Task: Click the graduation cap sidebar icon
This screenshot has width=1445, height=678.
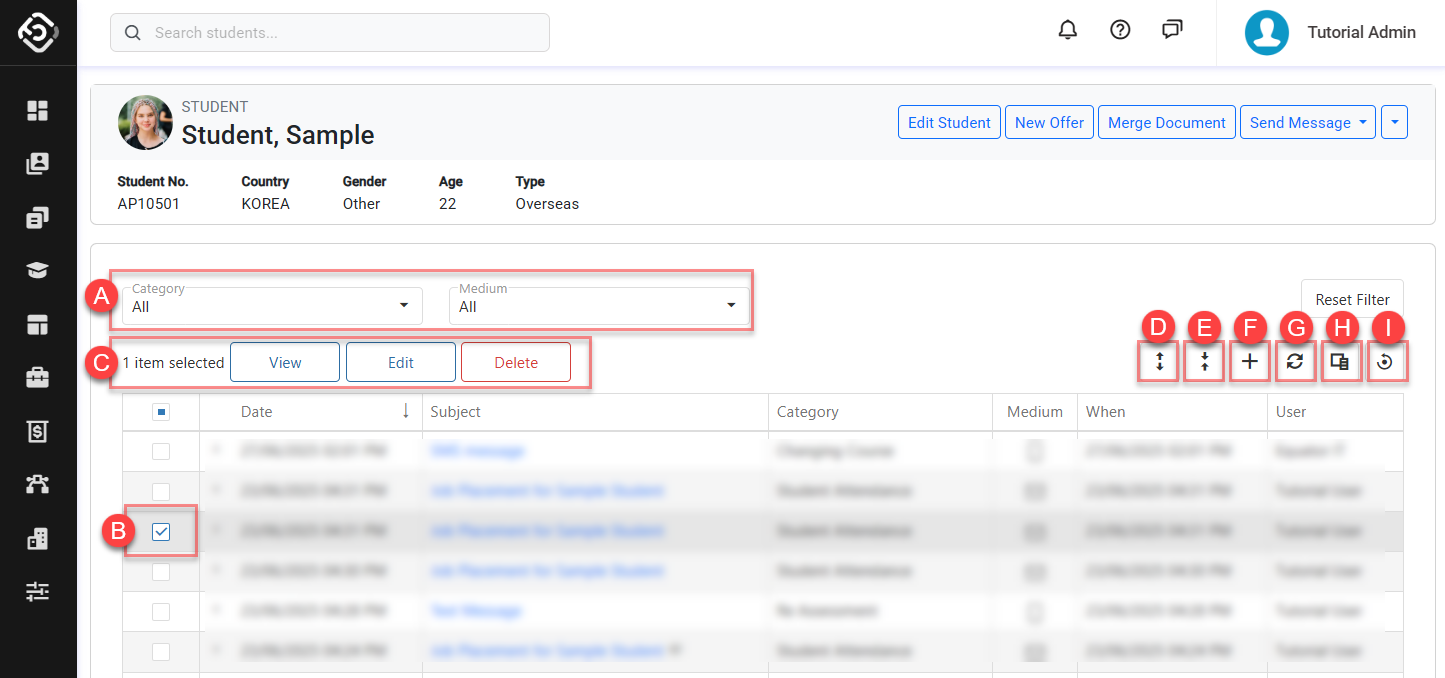Action: [38, 271]
